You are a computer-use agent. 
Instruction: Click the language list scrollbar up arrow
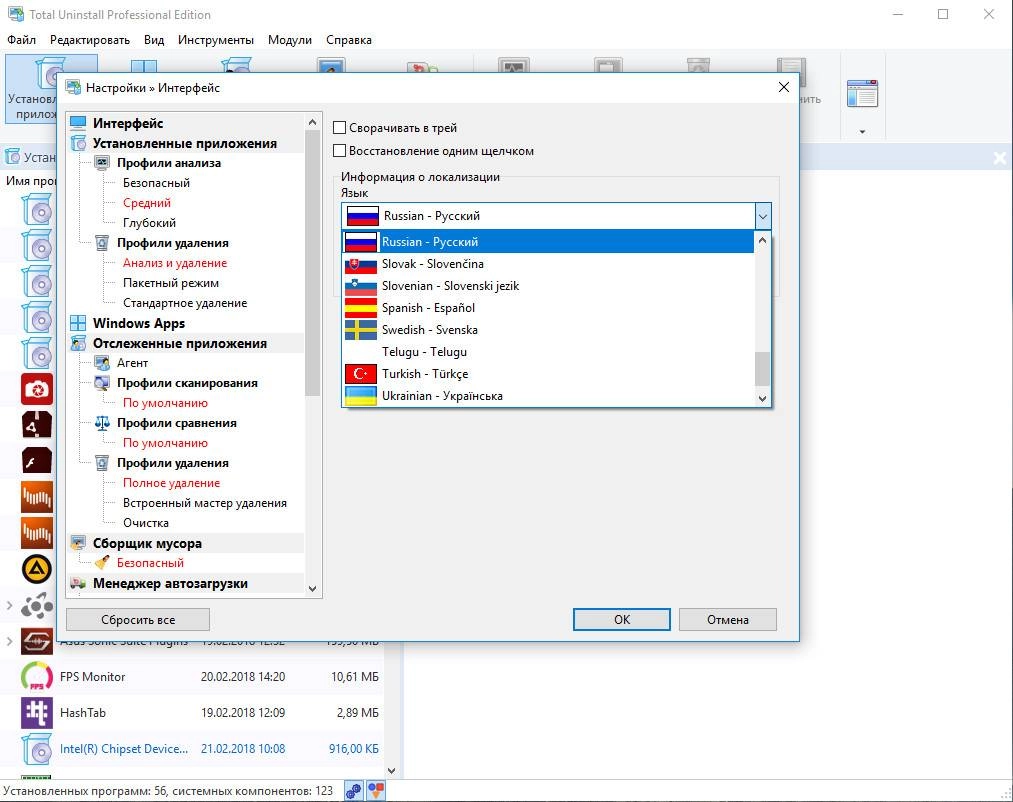[762, 240]
